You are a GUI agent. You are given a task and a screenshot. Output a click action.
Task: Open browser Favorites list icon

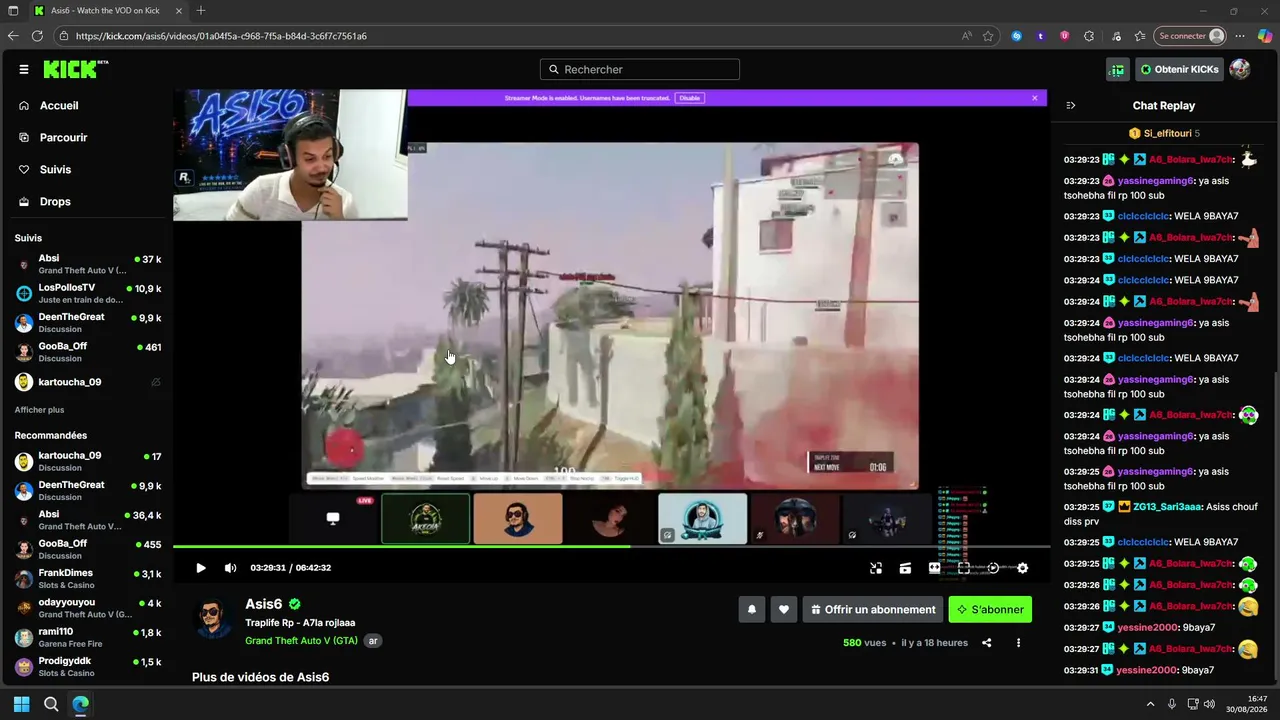point(1140,36)
